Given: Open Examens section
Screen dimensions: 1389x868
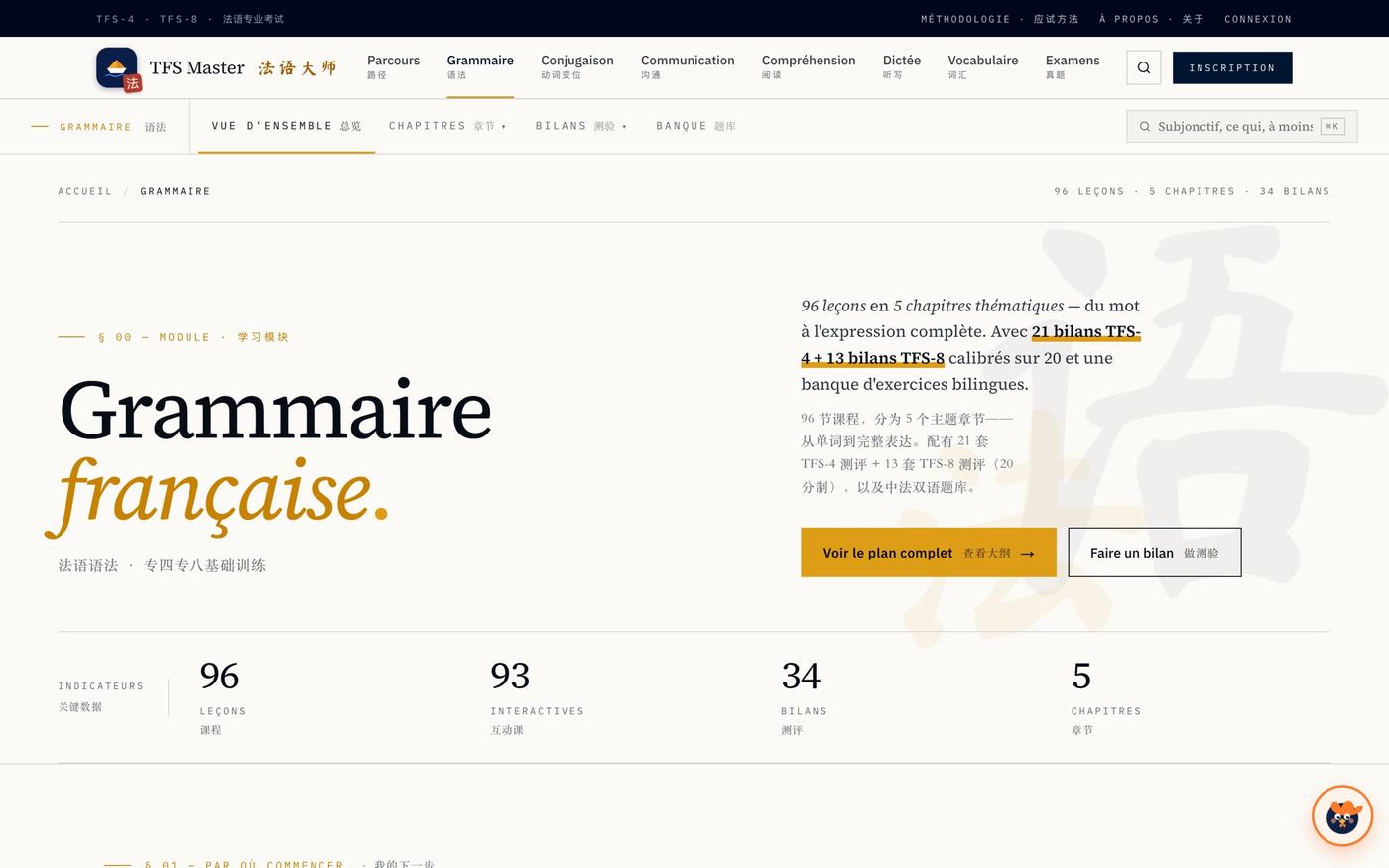Looking at the screenshot, I should pos(1073,66).
